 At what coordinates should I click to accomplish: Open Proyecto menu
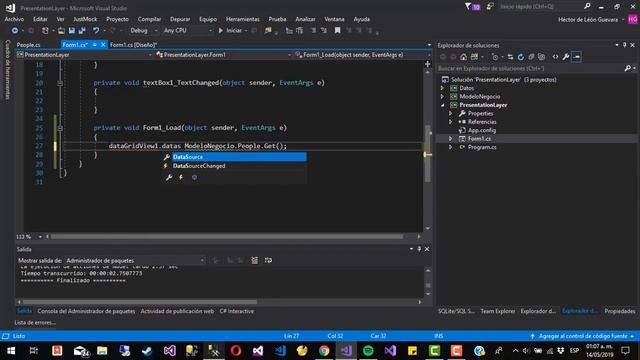click(x=117, y=19)
